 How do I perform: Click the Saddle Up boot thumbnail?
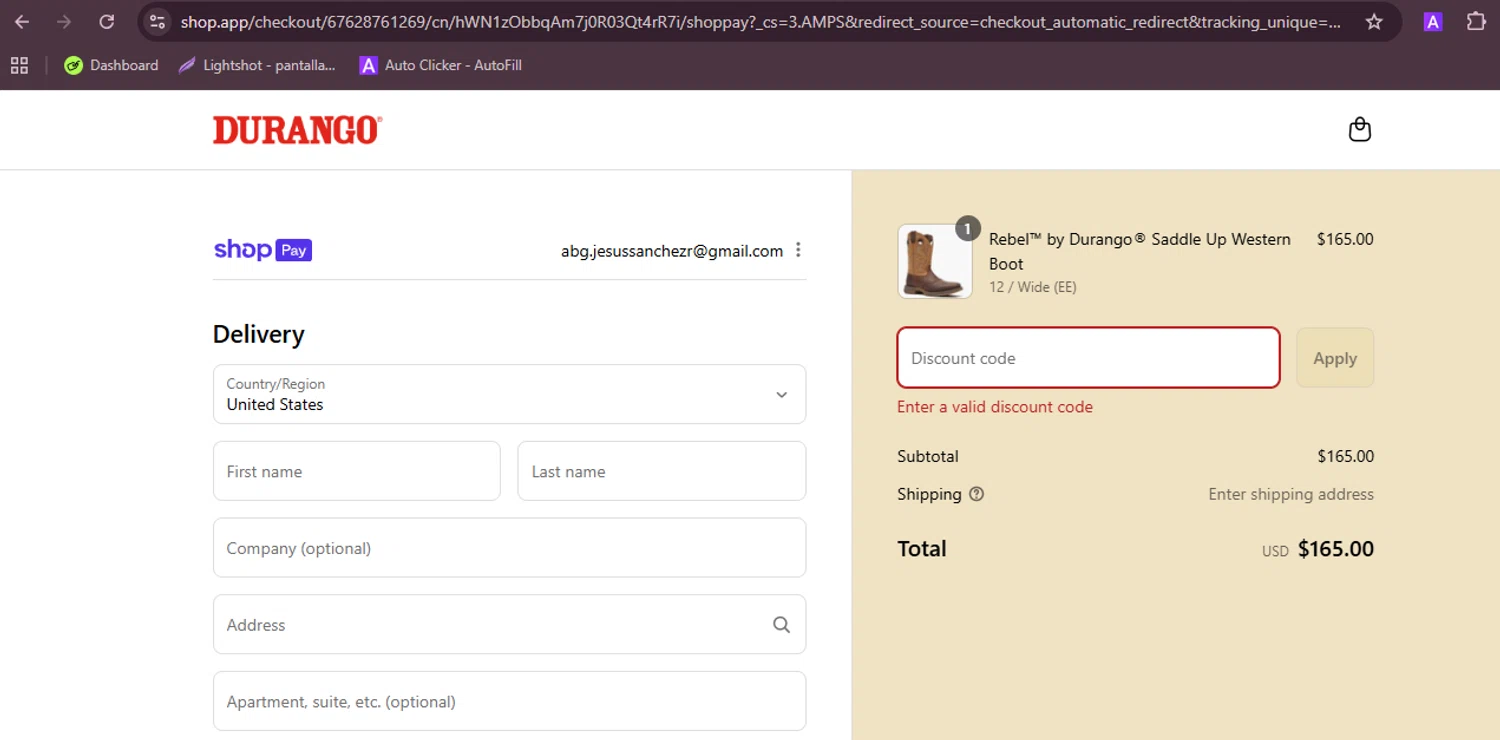tap(935, 262)
